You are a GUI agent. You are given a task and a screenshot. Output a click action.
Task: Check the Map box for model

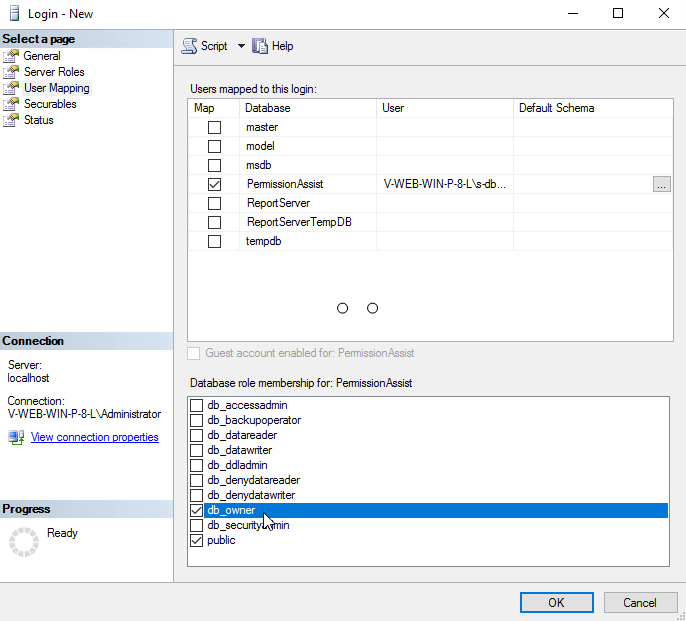(x=214, y=146)
